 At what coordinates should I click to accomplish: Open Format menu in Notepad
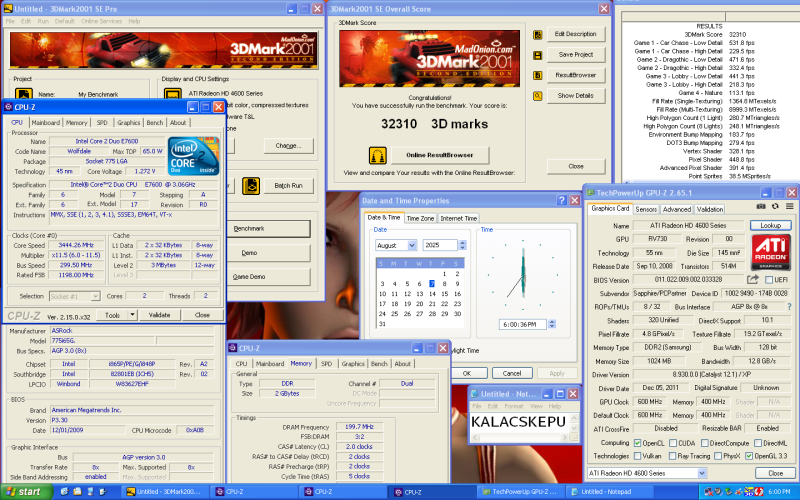point(513,406)
